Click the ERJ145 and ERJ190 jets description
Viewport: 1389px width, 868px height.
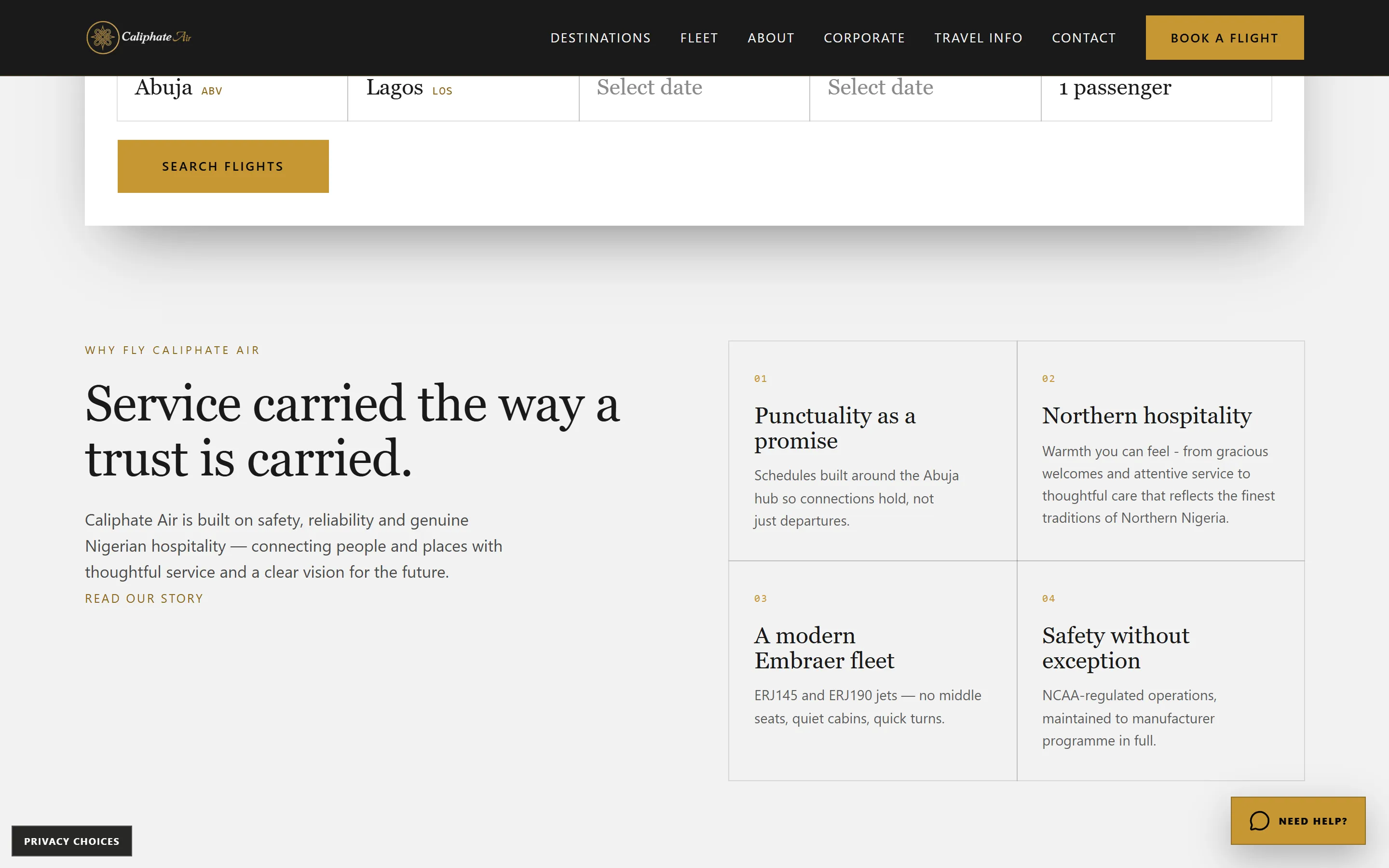pos(868,707)
